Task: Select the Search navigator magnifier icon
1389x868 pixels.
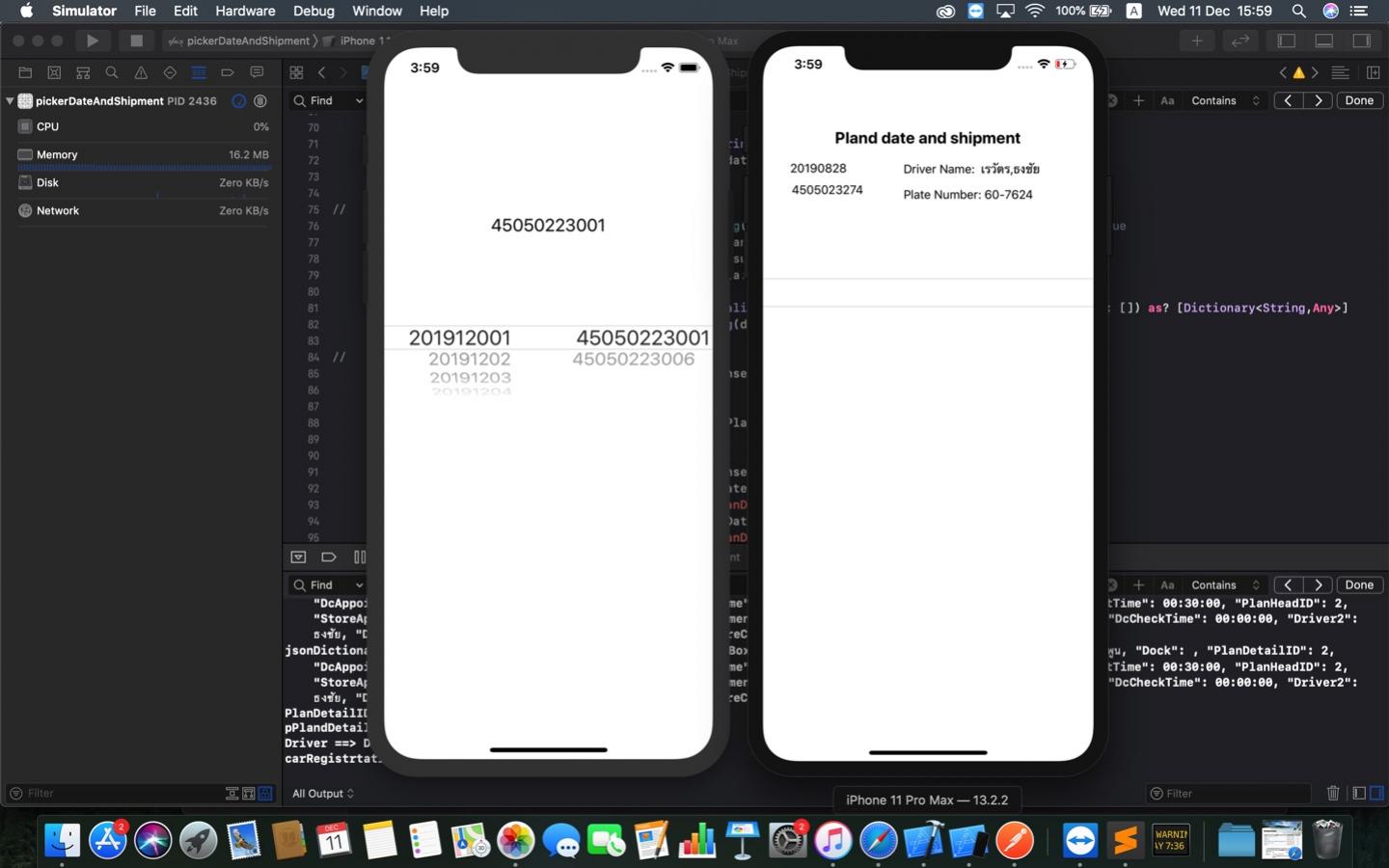Action: (112, 72)
